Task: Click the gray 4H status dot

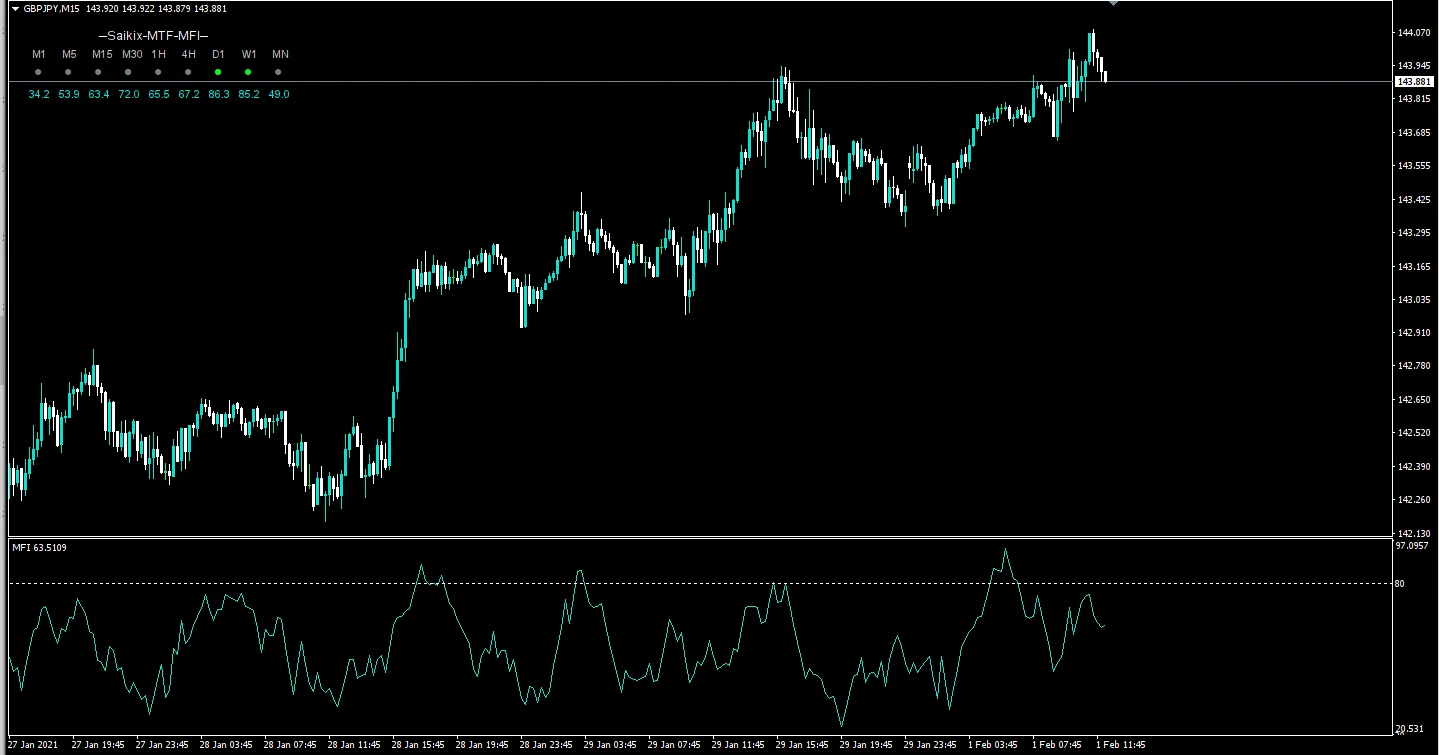Action: pos(188,72)
